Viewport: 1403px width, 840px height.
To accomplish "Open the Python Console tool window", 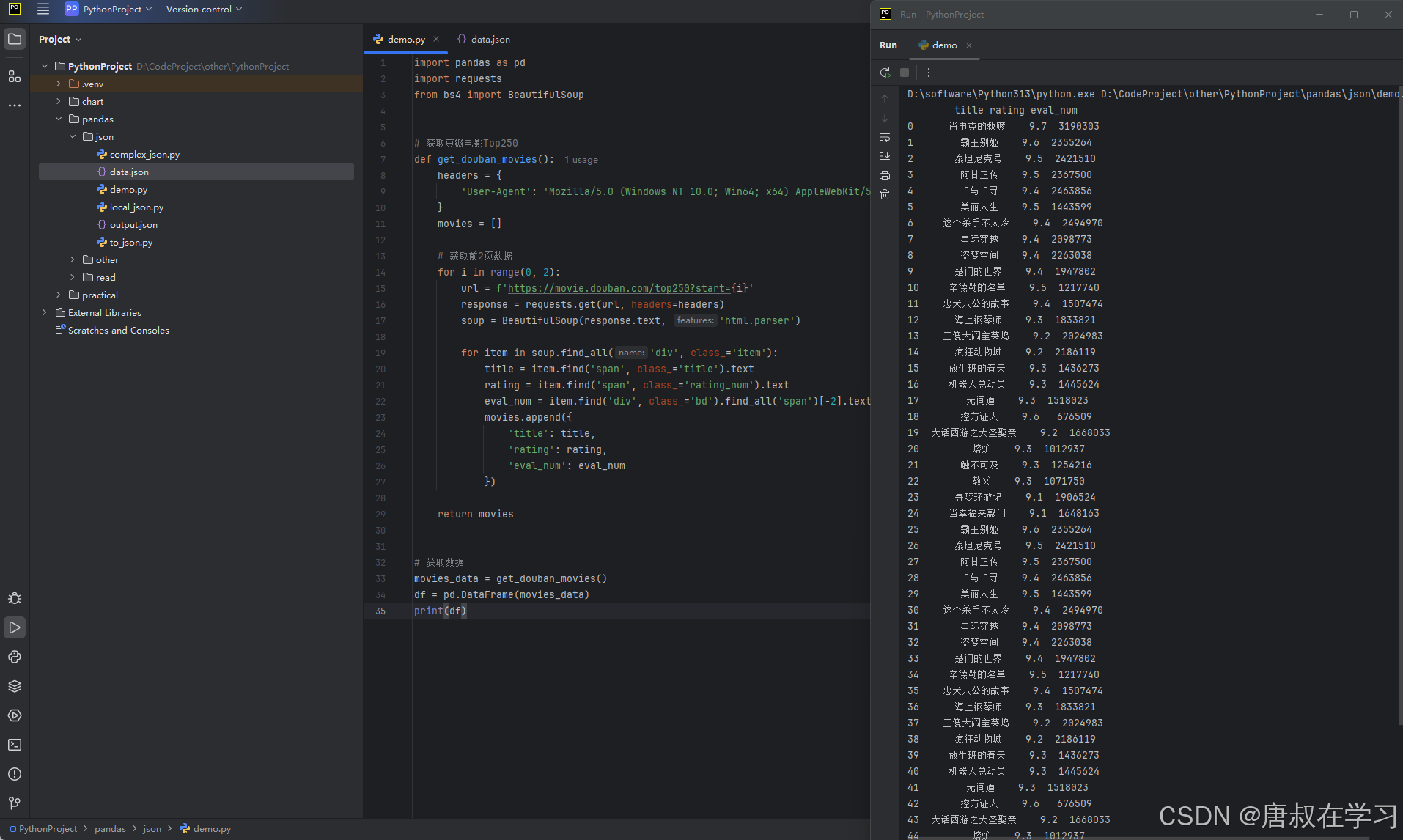I will (x=15, y=657).
